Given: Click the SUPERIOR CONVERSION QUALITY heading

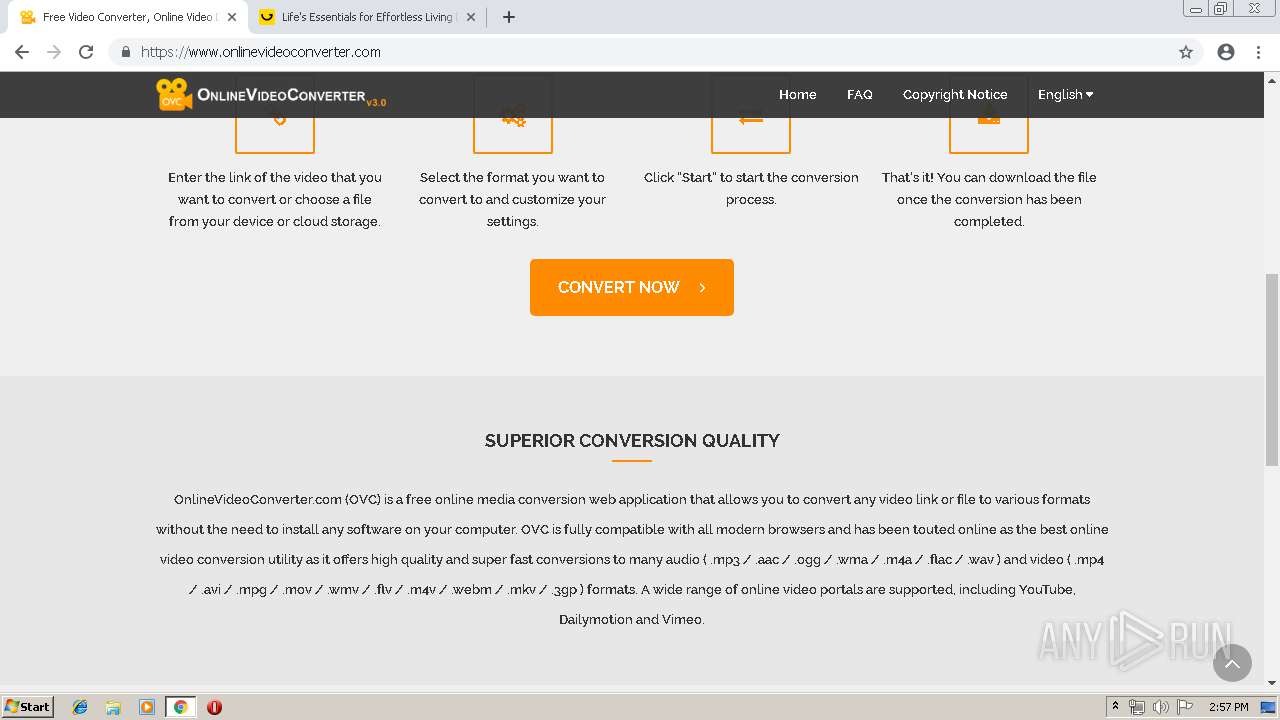Looking at the screenshot, I should (x=632, y=440).
